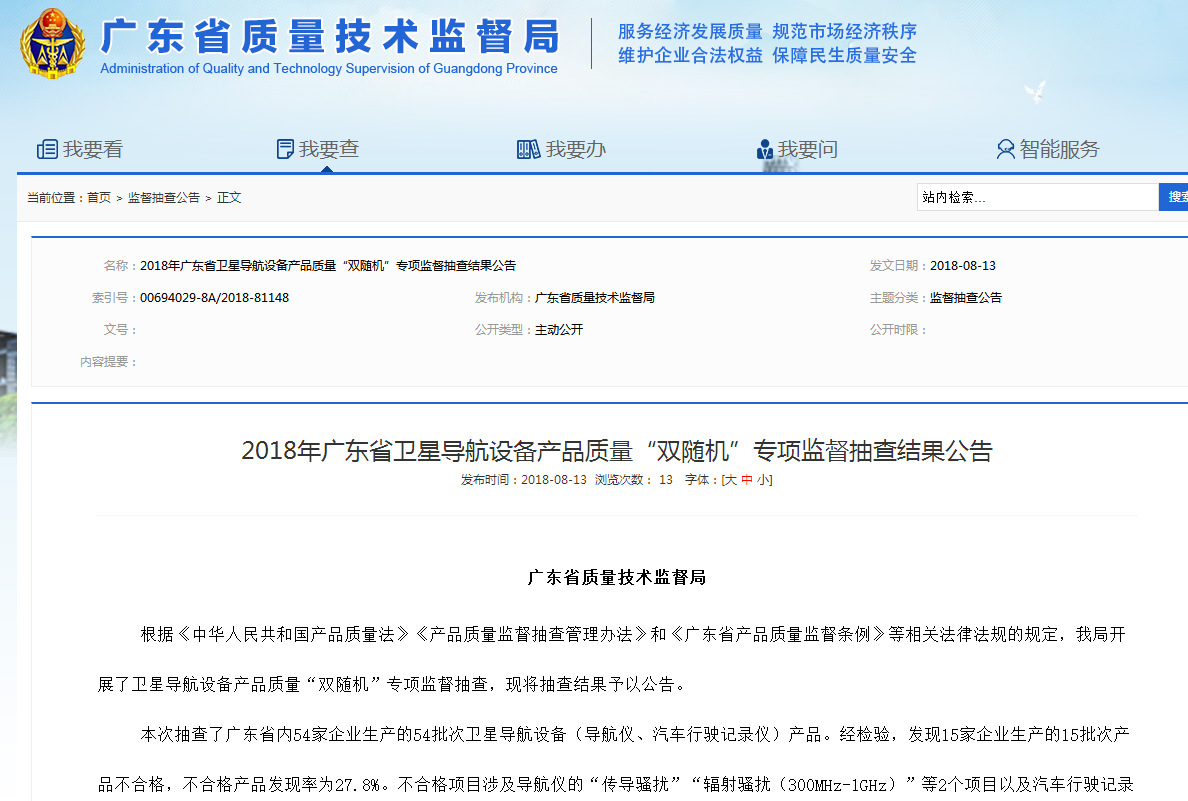This screenshot has width=1188, height=801.
Task: Click publishing agency value 广东省质量技术监督局
Action: [595, 298]
